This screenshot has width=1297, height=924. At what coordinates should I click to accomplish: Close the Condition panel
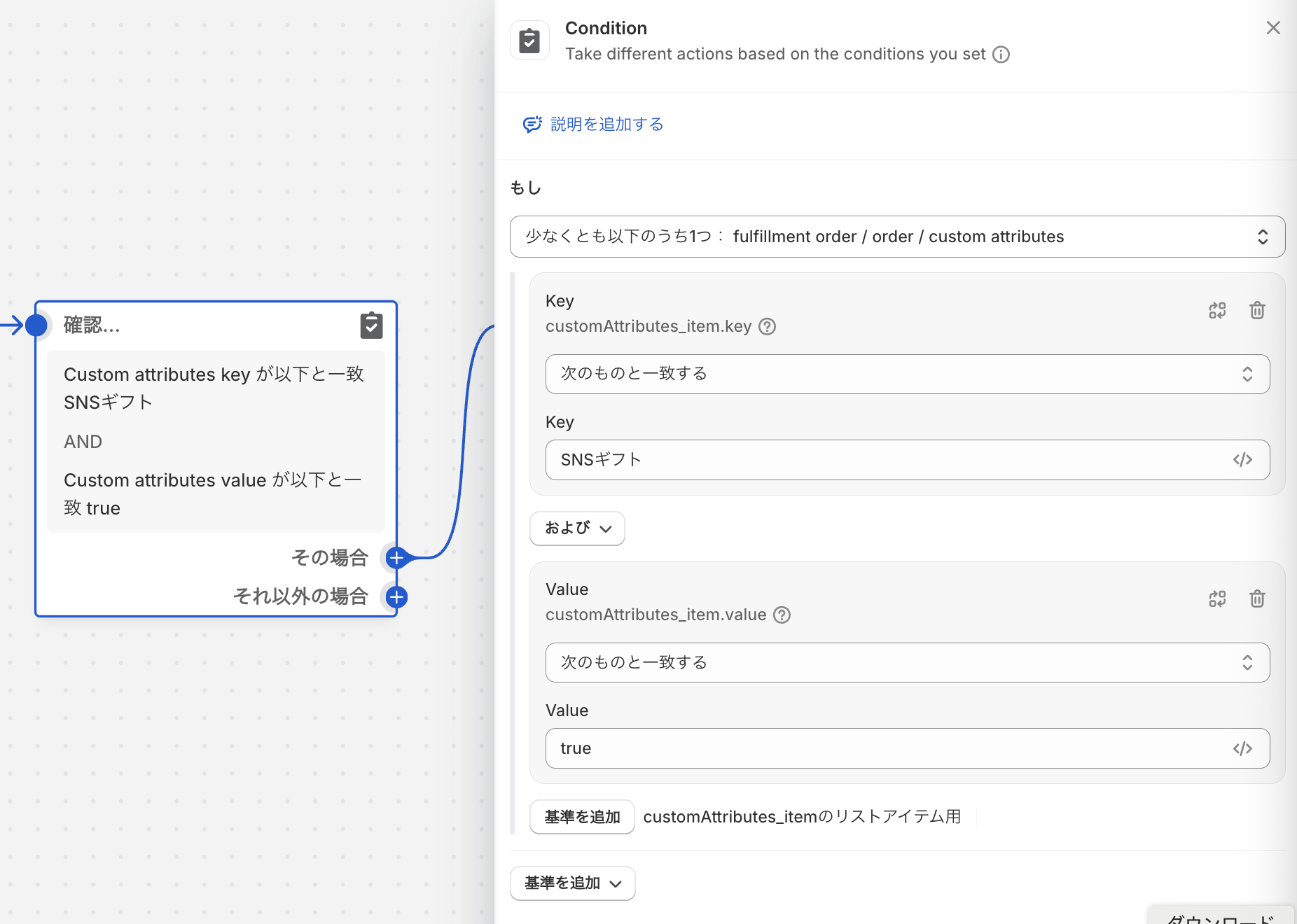click(1273, 28)
